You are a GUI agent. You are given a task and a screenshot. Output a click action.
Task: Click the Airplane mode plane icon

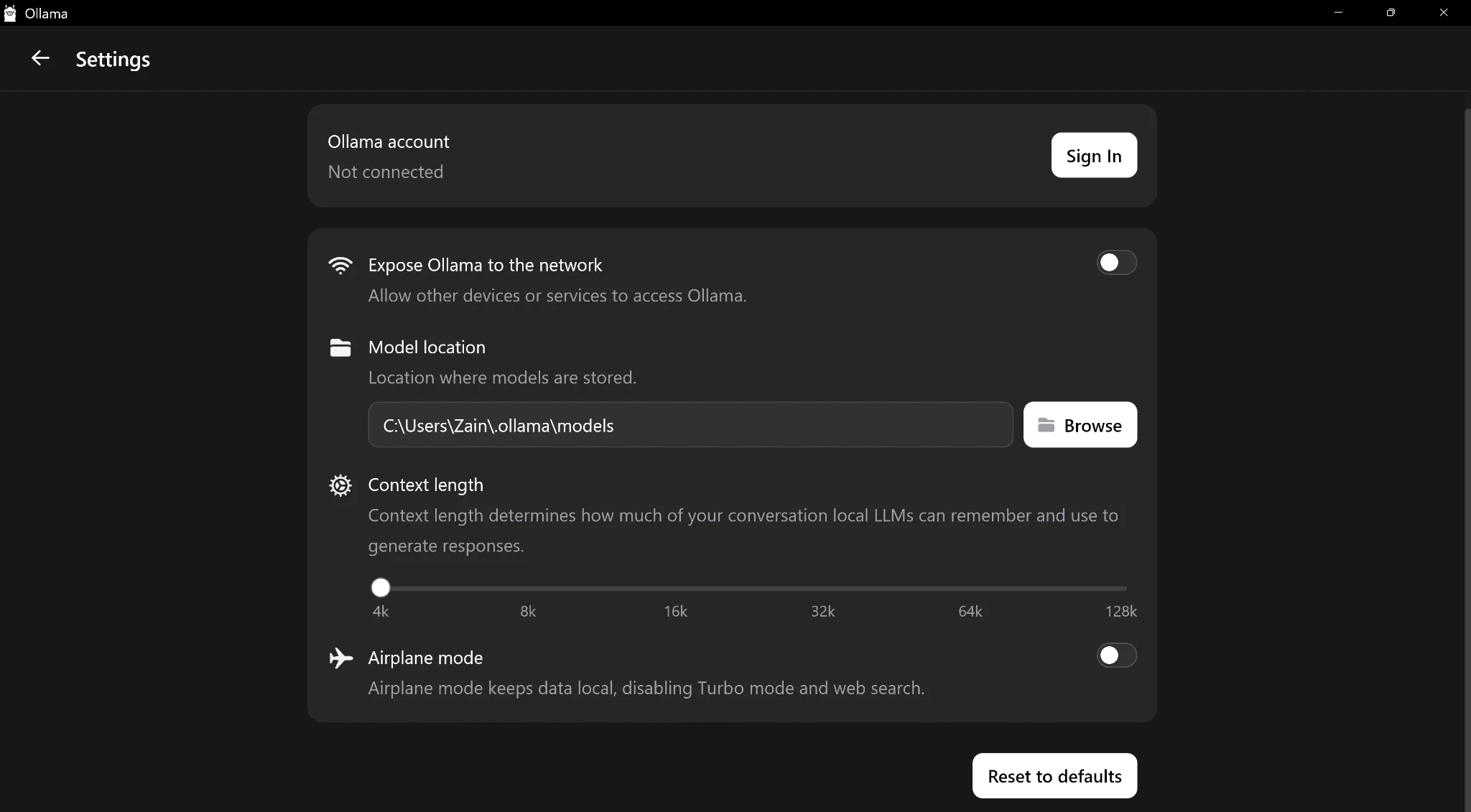click(x=340, y=658)
